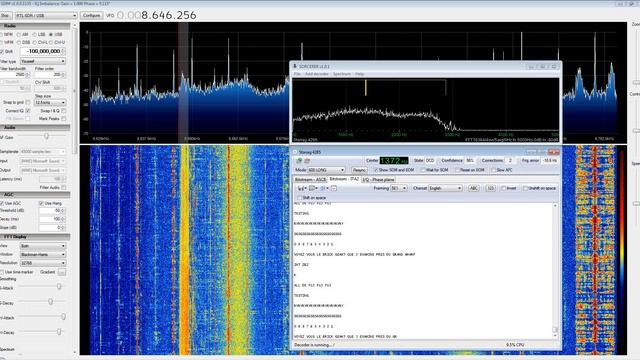Switch to Bitstream - ITA2 tab
The height and width of the screenshot is (360, 640).
coord(344,179)
